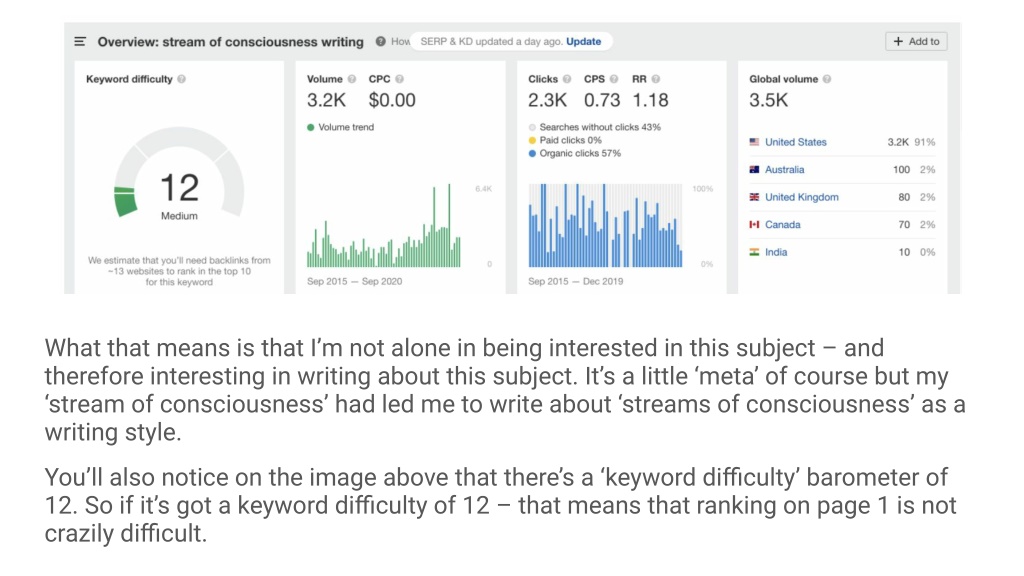
Task: Open the India country link
Action: pyautogui.click(x=776, y=251)
